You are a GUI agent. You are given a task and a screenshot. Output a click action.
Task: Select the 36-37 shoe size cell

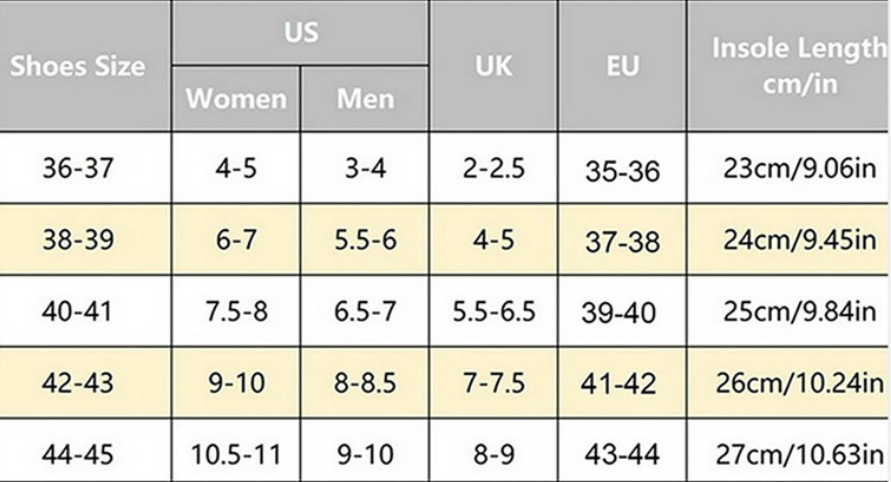78,168
